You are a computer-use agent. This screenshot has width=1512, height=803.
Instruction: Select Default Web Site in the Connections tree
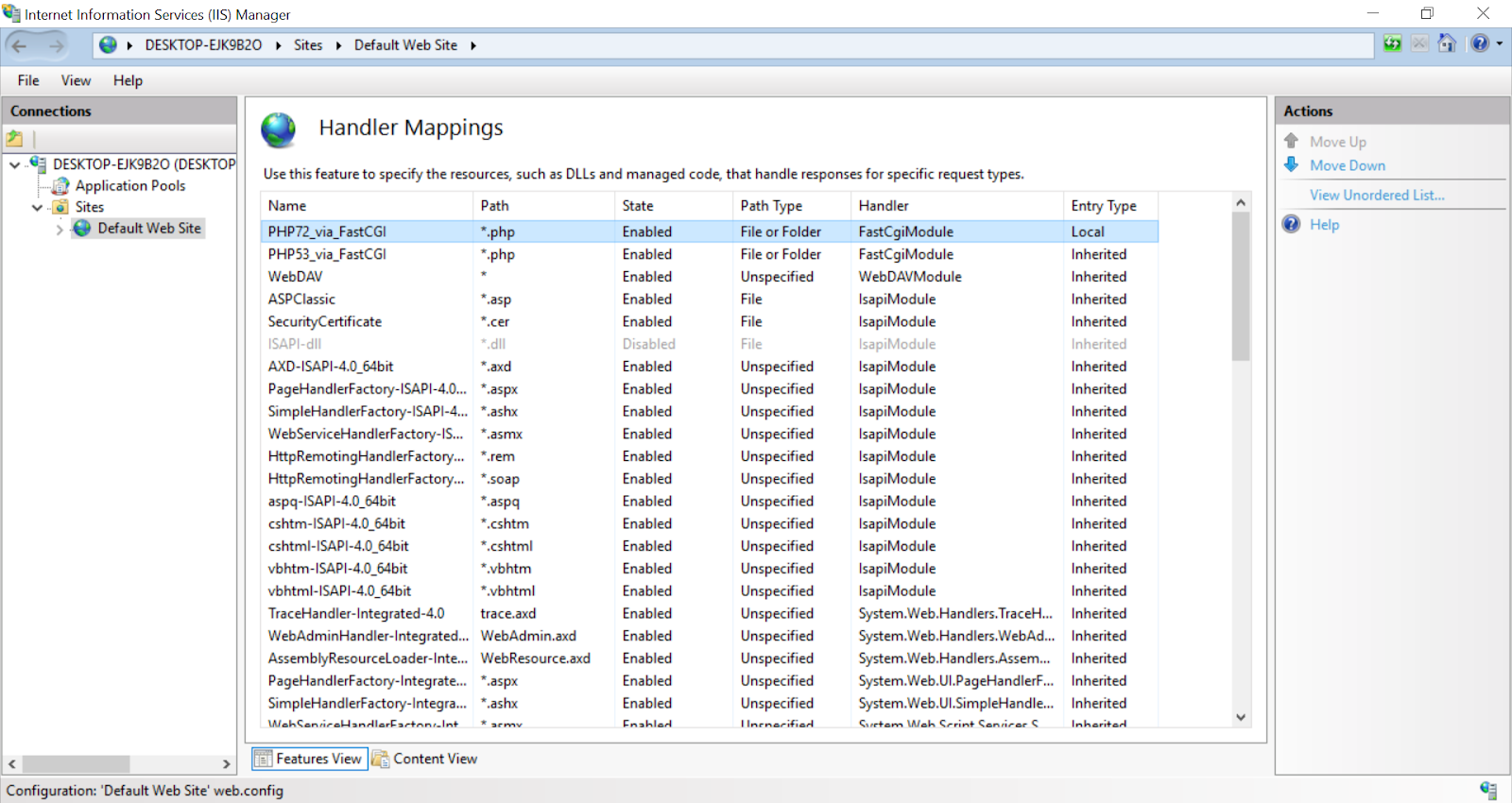point(149,229)
